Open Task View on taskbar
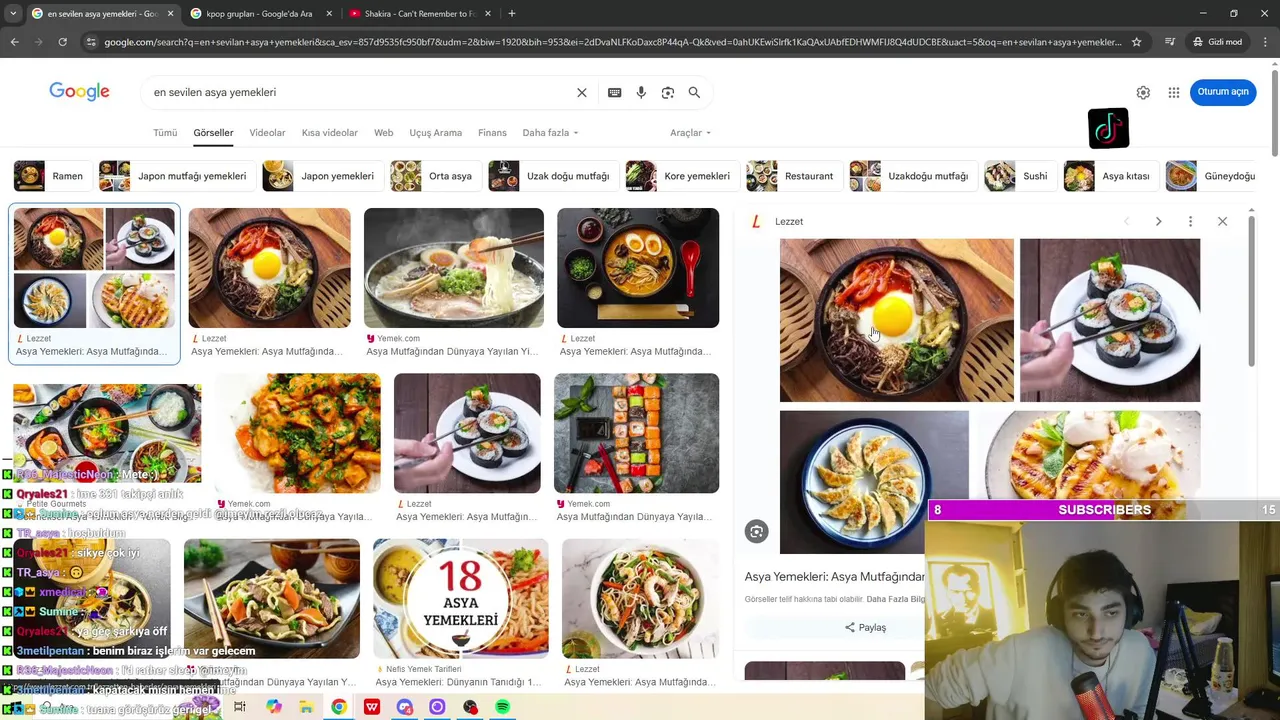Viewport: 1280px width, 720px height. 240,707
